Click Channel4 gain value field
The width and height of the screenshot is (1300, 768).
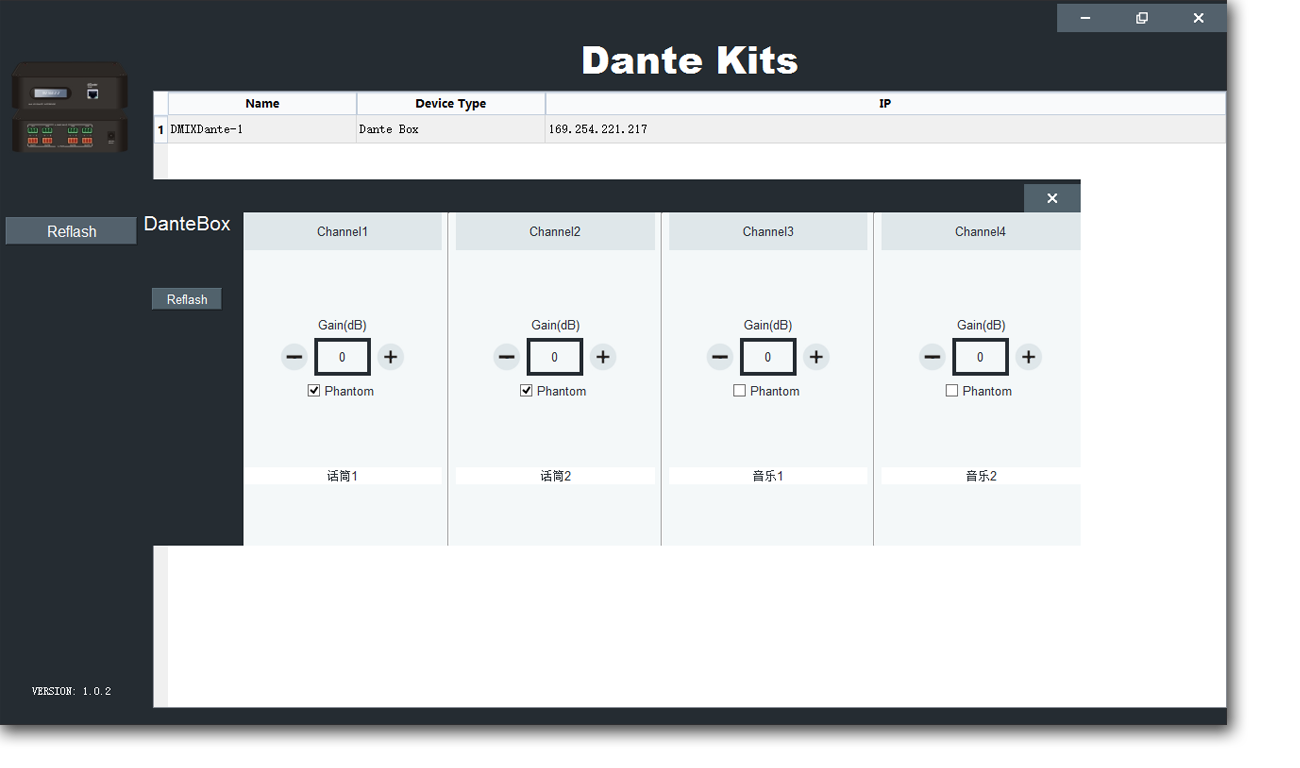coord(980,357)
